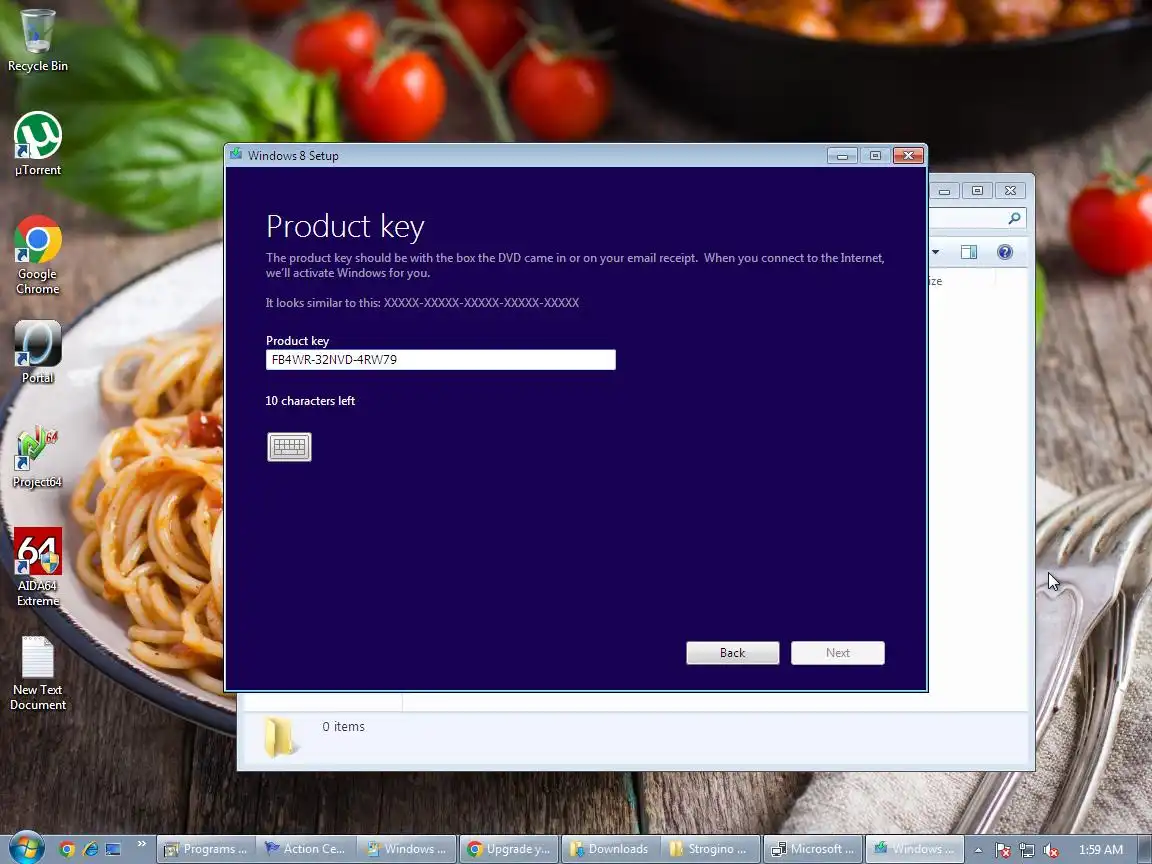The height and width of the screenshot is (864, 1152).
Task: Switch to the Upgrade Chrome taskbar button
Action: pyautogui.click(x=509, y=849)
